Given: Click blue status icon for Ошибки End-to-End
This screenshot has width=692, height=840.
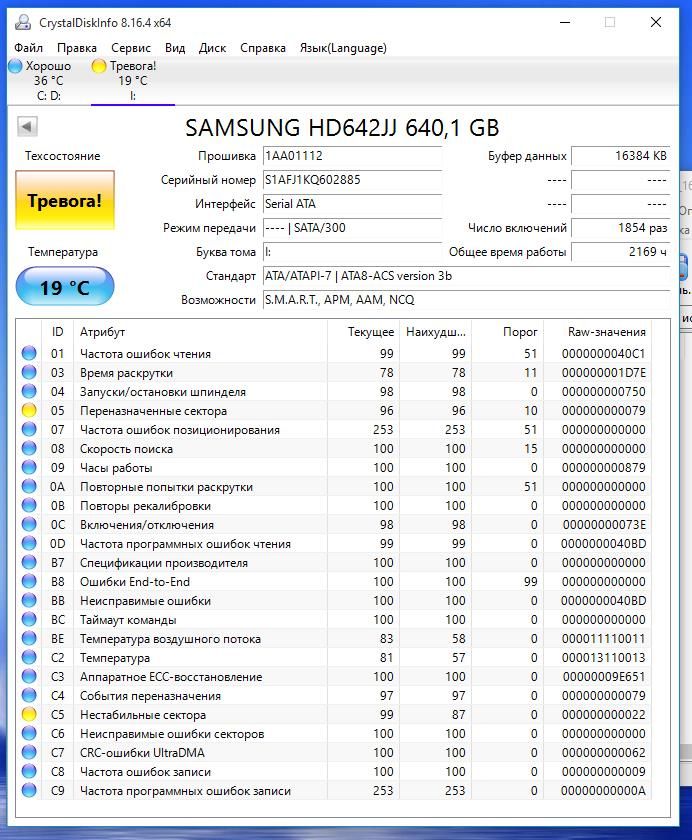Looking at the screenshot, I should pos(29,581).
